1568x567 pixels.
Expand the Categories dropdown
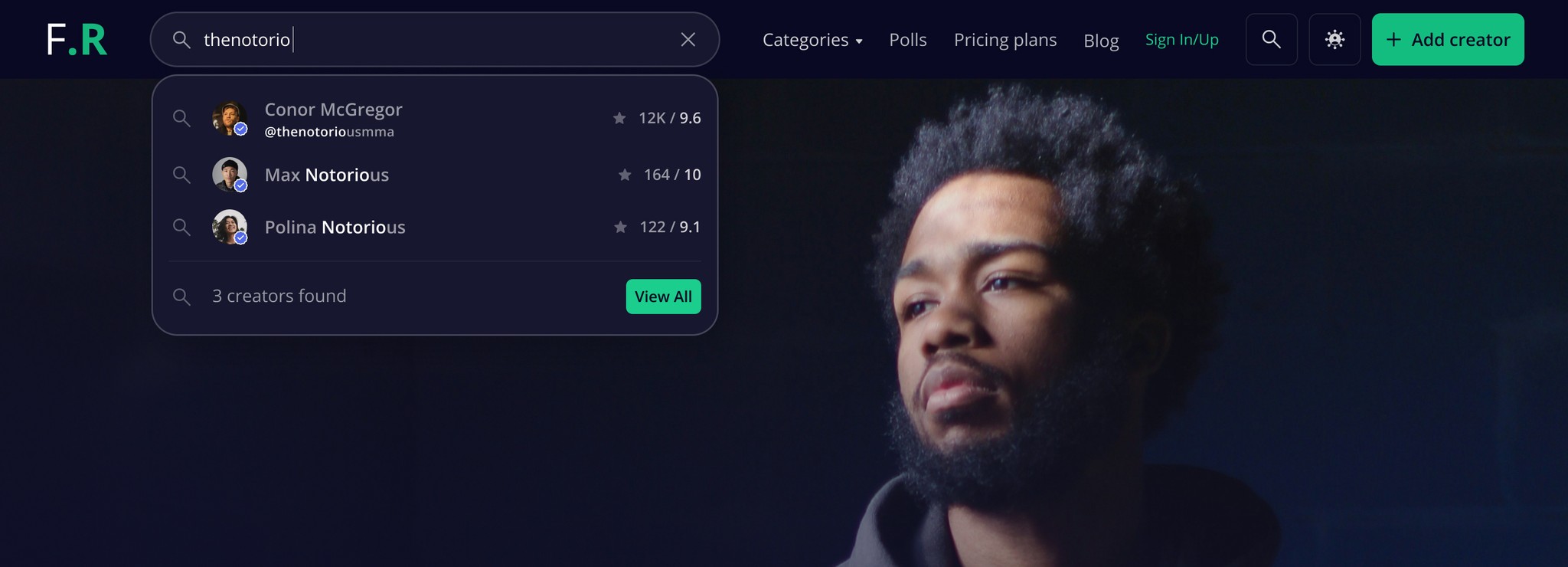click(812, 40)
